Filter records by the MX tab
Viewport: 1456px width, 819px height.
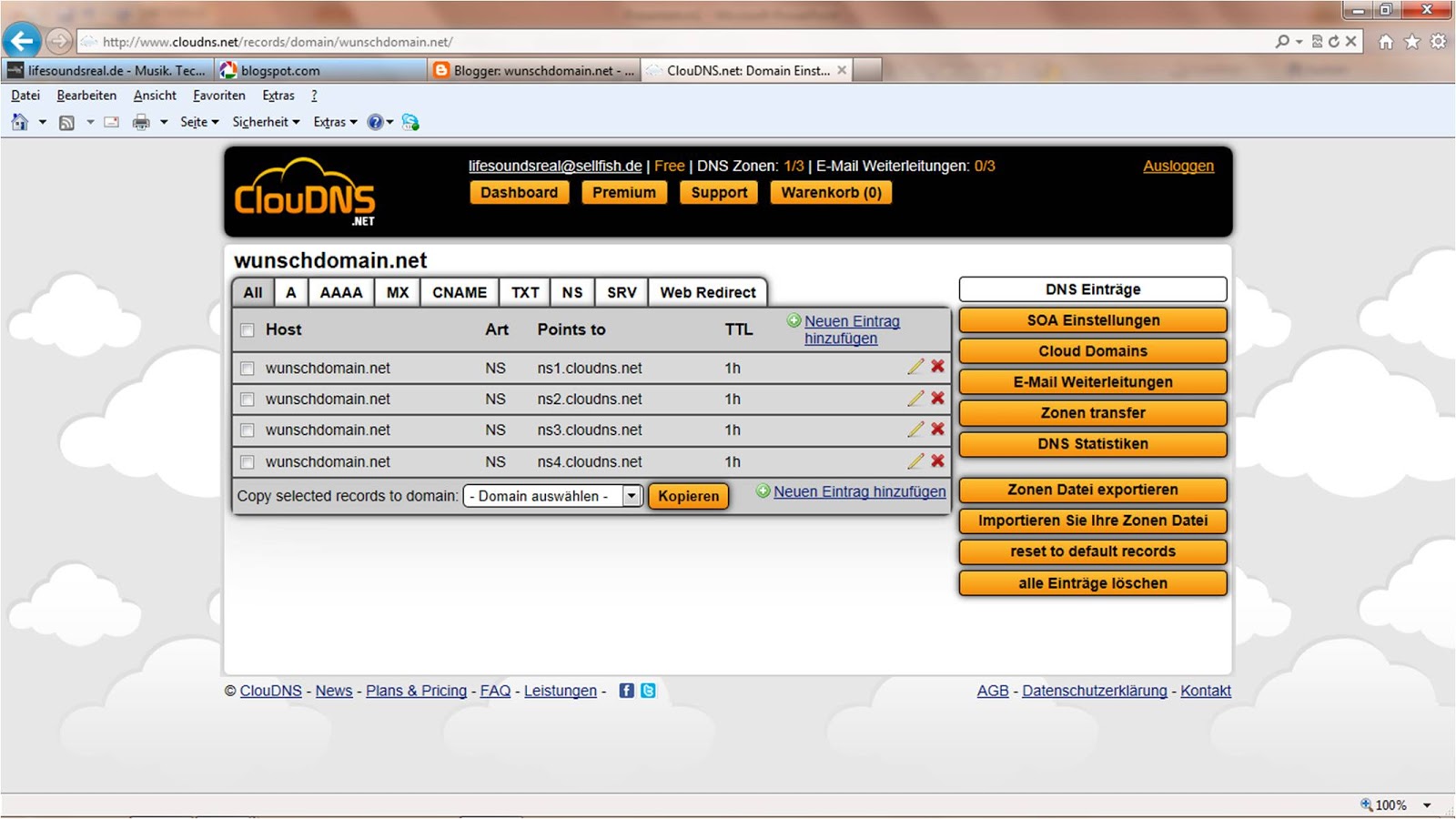click(x=398, y=292)
